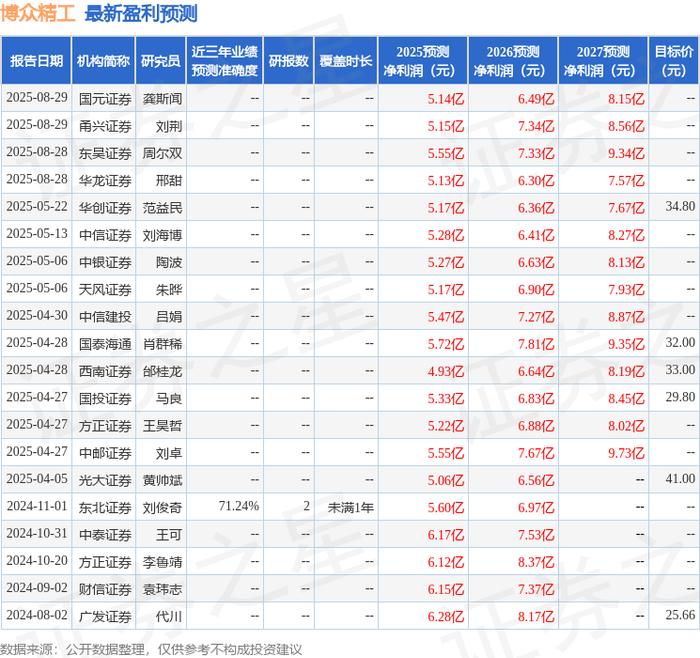The image size is (700, 658).
Task: Click researcher name 刘海博
Action: [162, 235]
